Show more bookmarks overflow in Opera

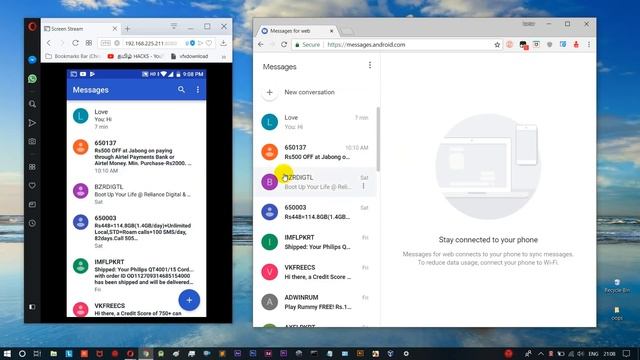224,57
